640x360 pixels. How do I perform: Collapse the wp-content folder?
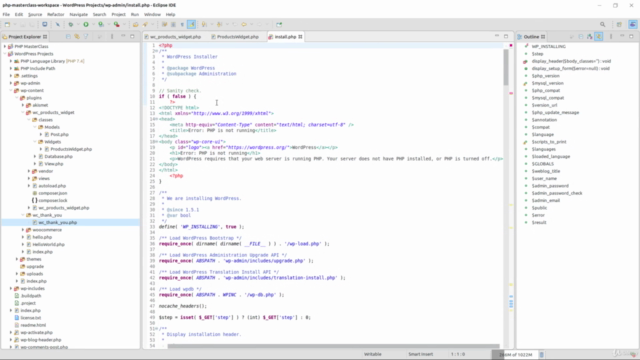(11, 91)
